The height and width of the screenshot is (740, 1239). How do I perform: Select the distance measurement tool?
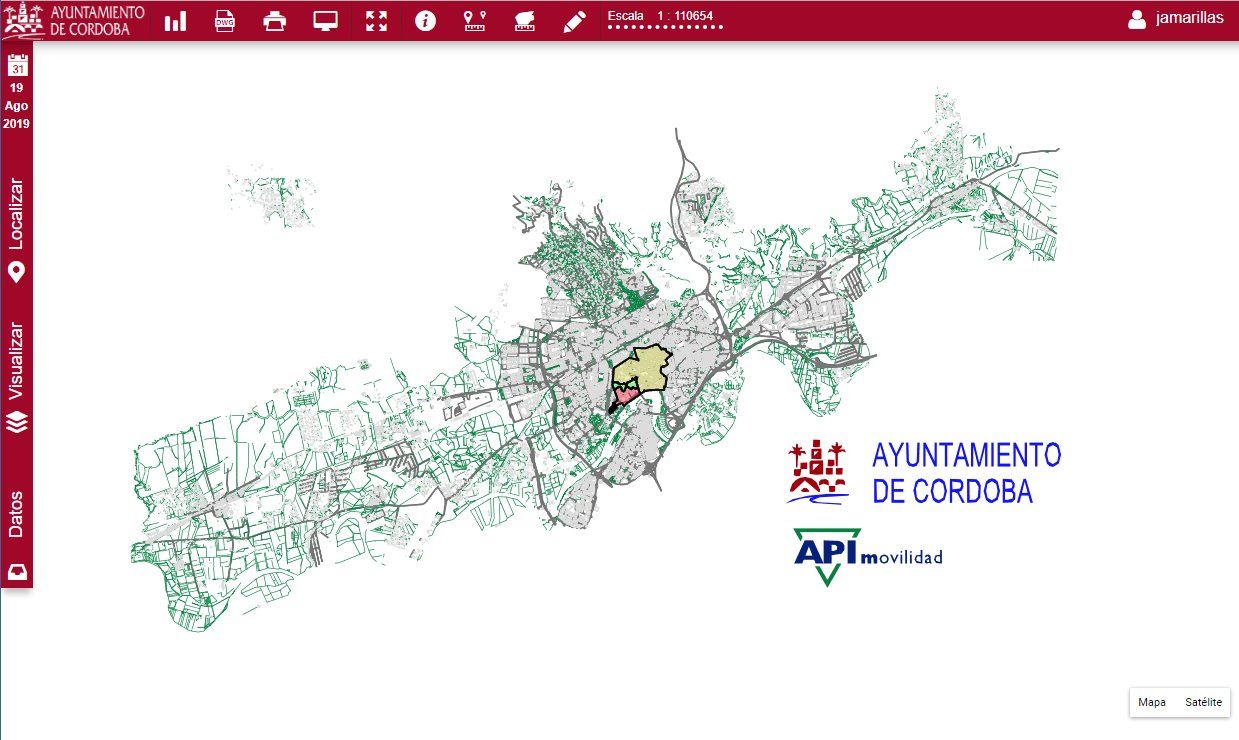point(475,21)
